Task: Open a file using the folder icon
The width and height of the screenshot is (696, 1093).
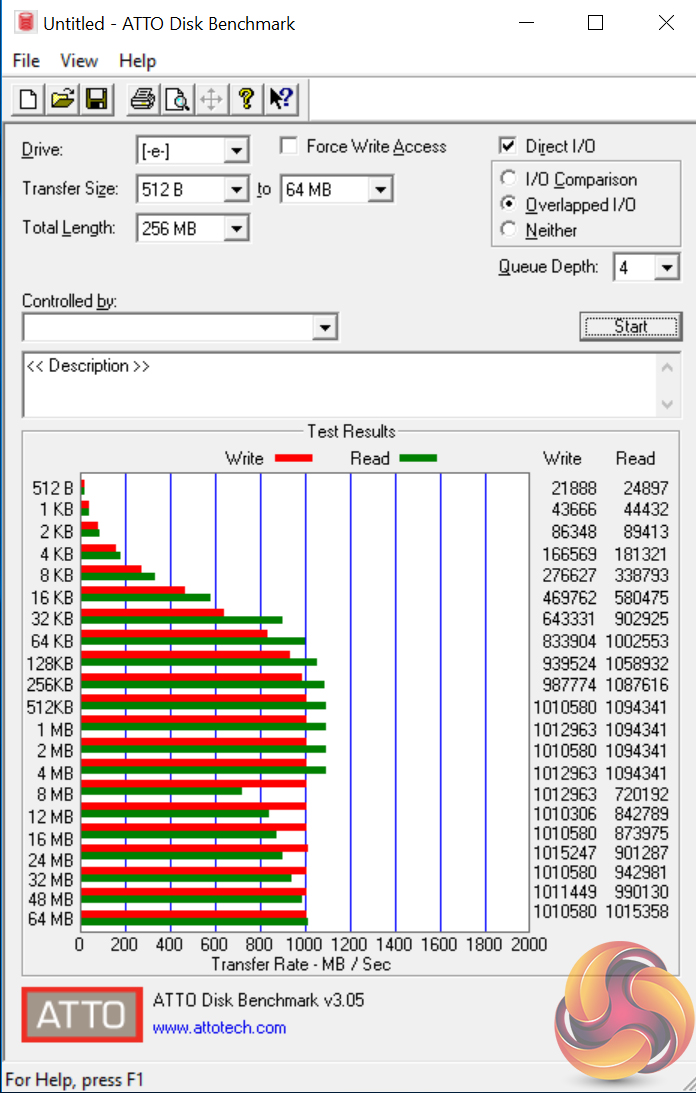Action: tap(62, 99)
